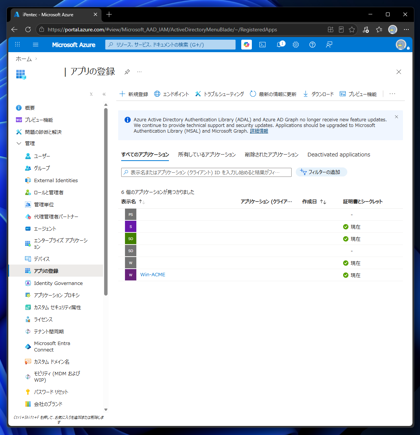Open the toolbar overflow ellipsis
The height and width of the screenshot is (435, 420).
pos(392,94)
